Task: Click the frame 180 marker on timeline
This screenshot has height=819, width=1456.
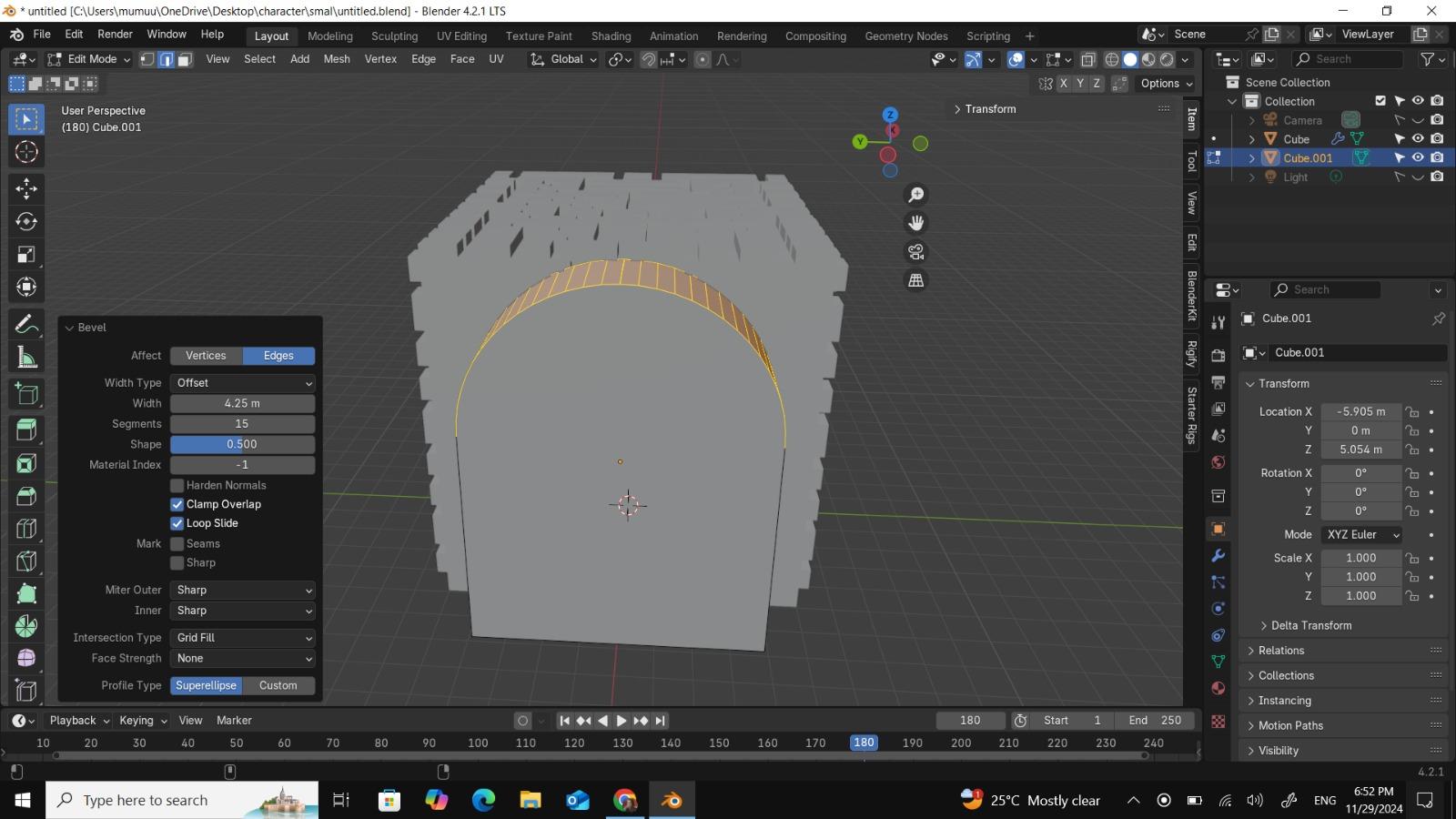Action: click(x=864, y=743)
